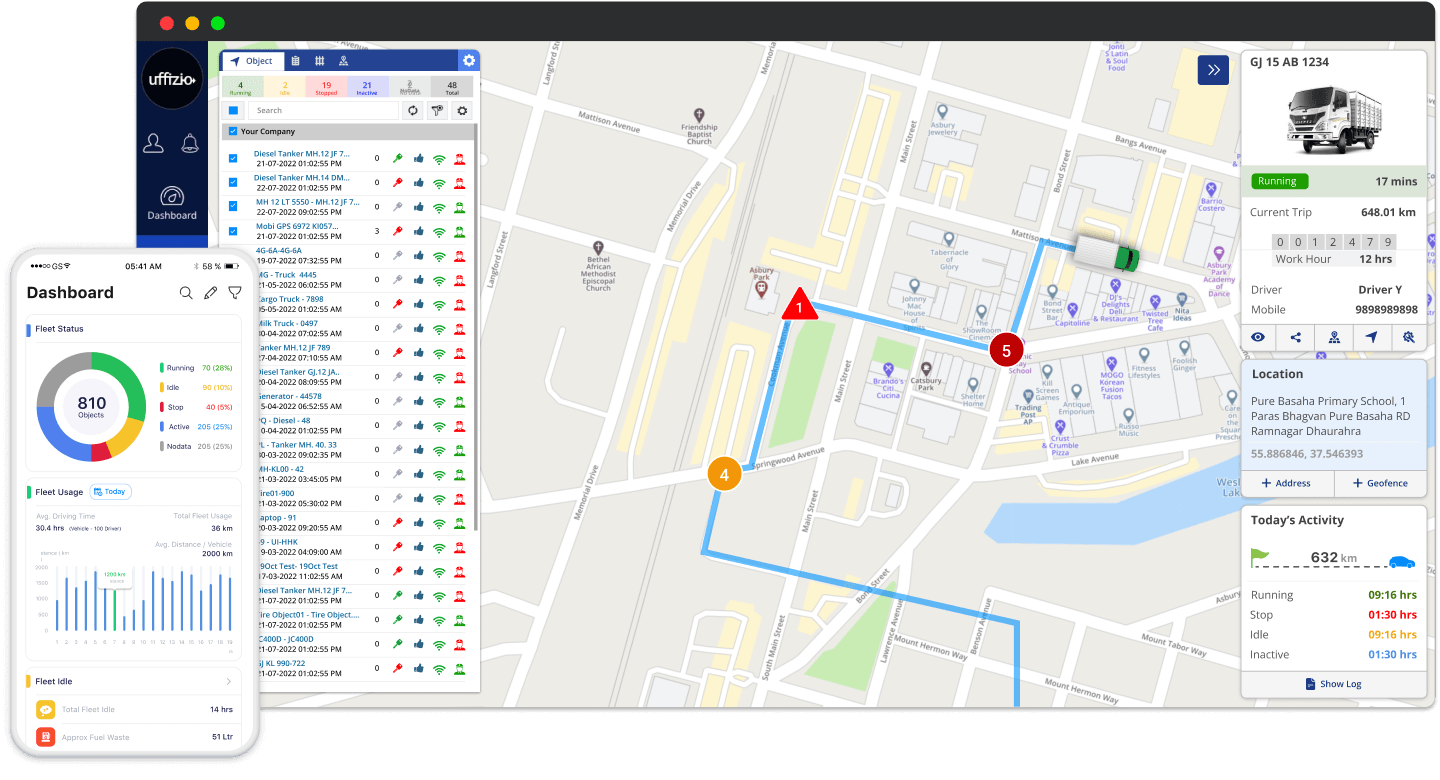Open the blue settings gear in Object panel header

tap(468, 61)
